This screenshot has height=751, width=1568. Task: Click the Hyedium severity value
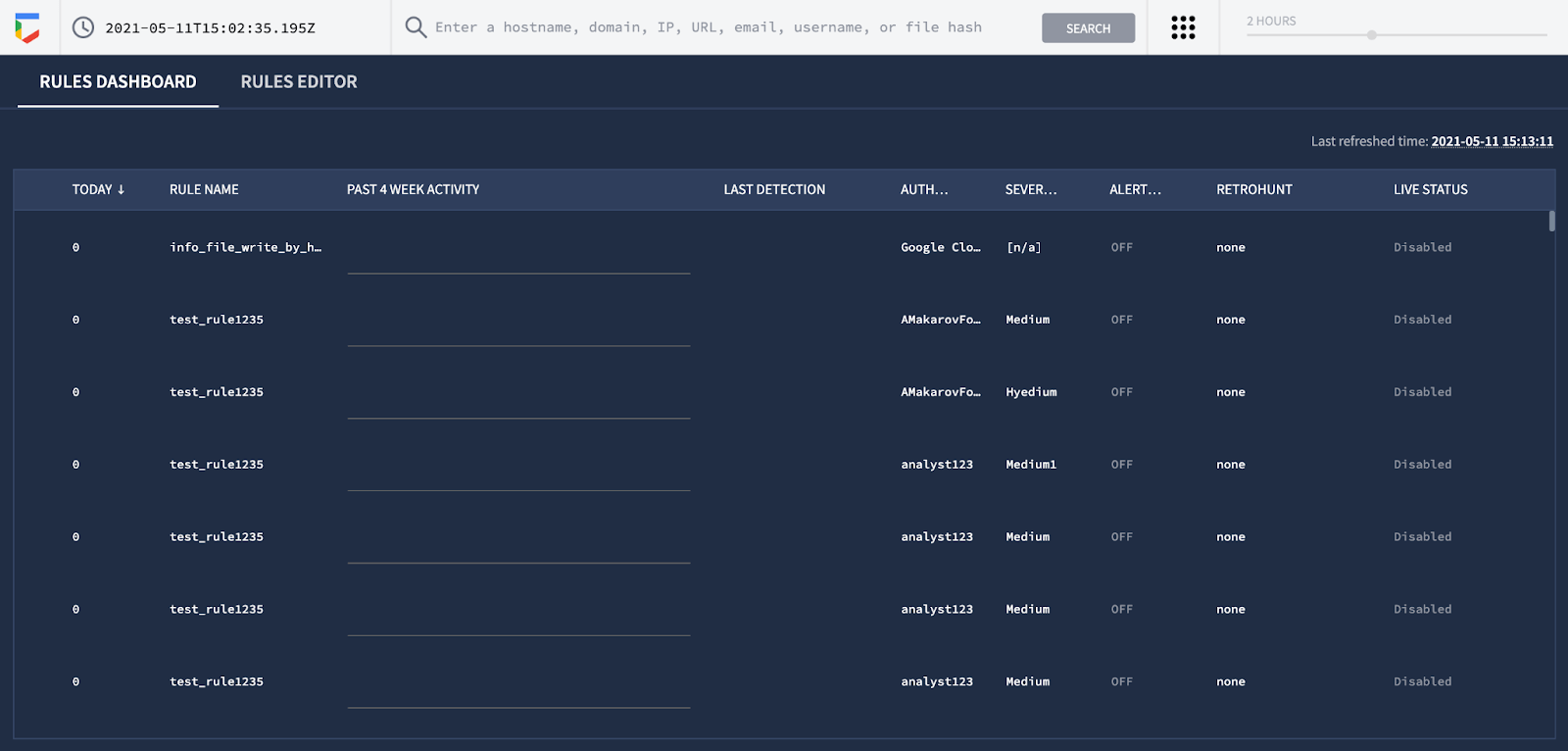tap(1031, 392)
